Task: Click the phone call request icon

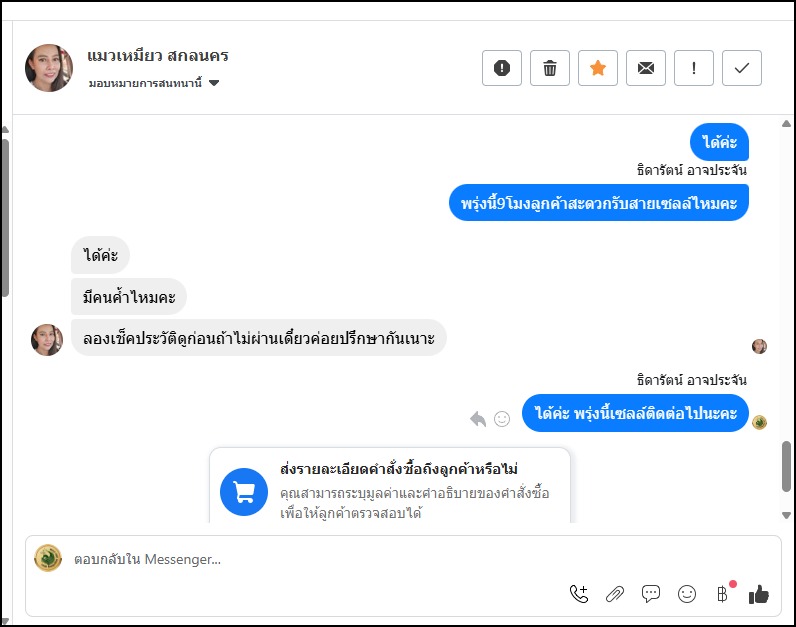Action: click(579, 594)
